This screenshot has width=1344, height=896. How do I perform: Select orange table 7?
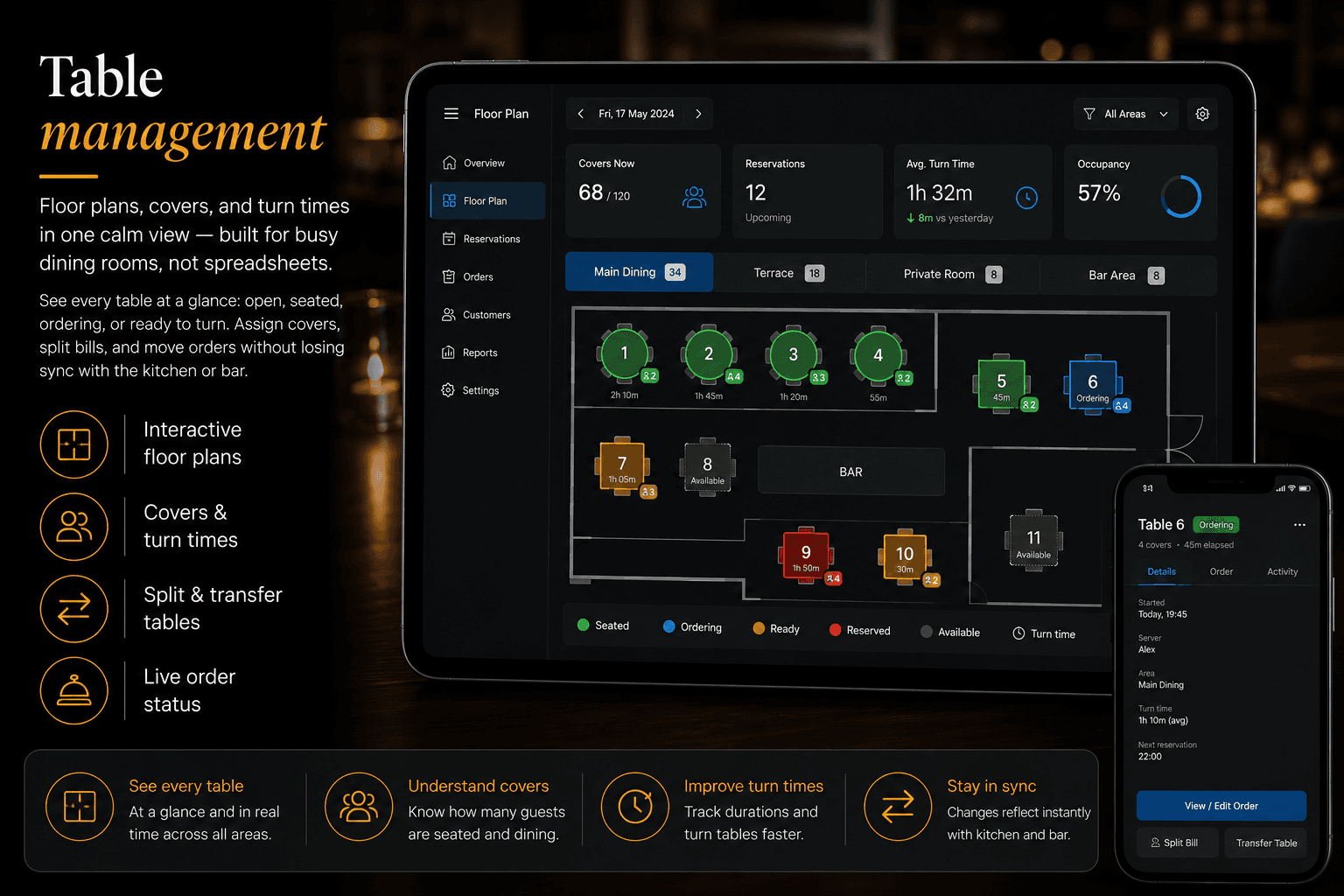point(622,466)
